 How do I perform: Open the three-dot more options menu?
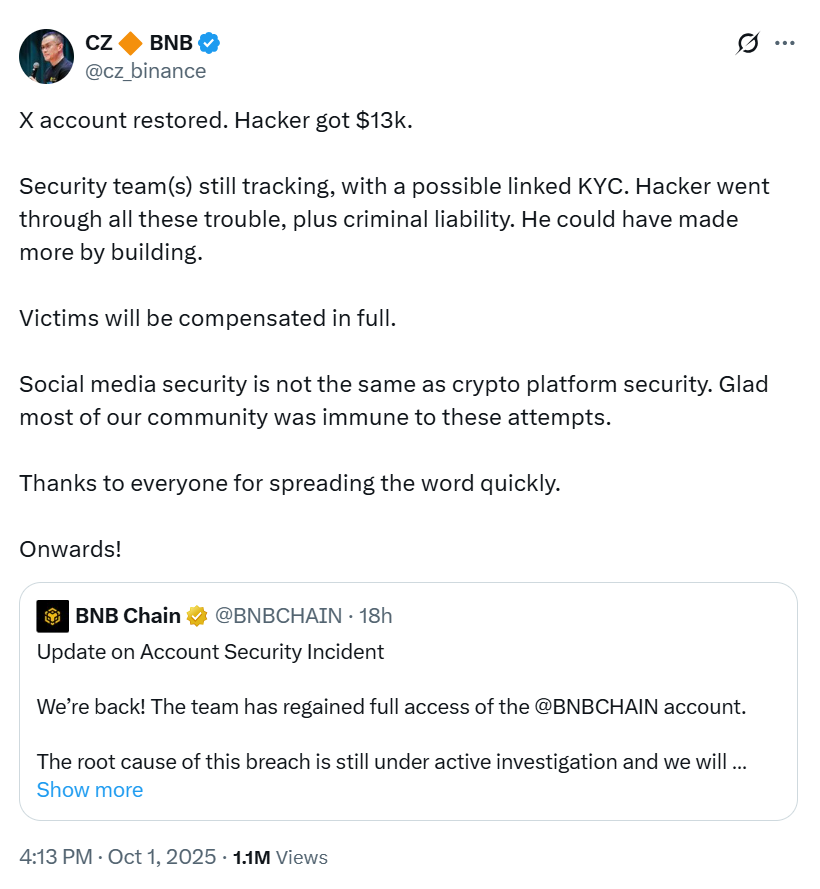(785, 43)
